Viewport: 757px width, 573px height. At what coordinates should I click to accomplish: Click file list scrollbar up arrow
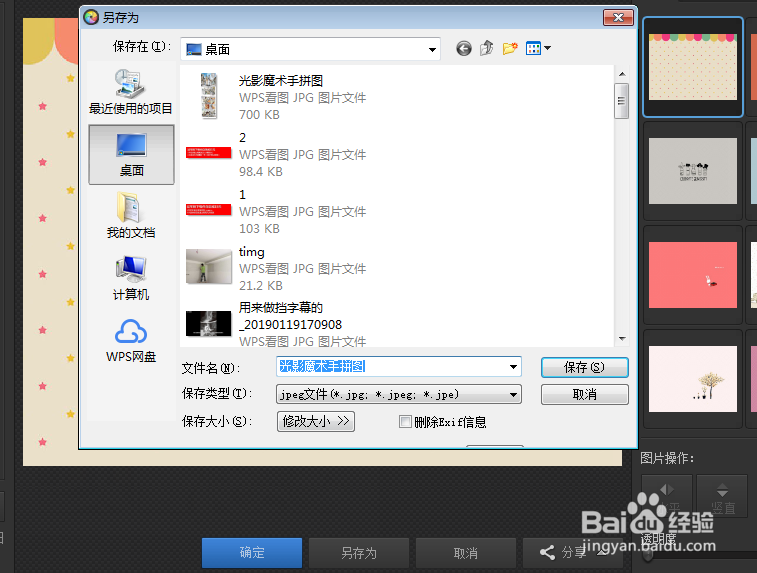(622, 74)
